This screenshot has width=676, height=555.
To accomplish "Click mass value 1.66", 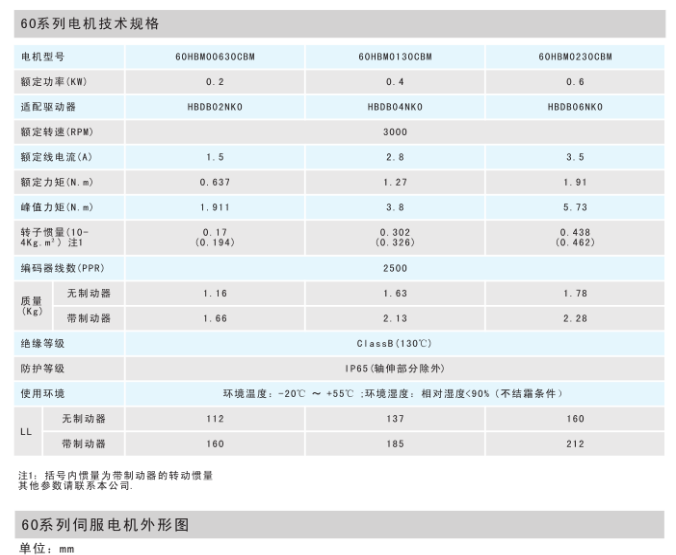I will (215, 318).
